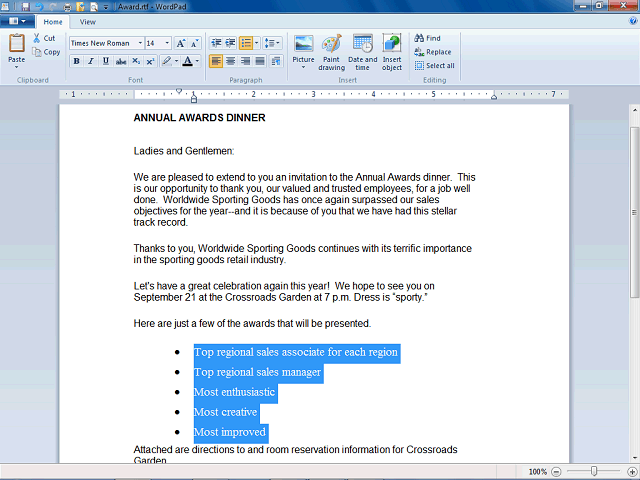Screen dimensions: 640x480
Task: Open the WordPad application menu button
Action: pos(17,21)
